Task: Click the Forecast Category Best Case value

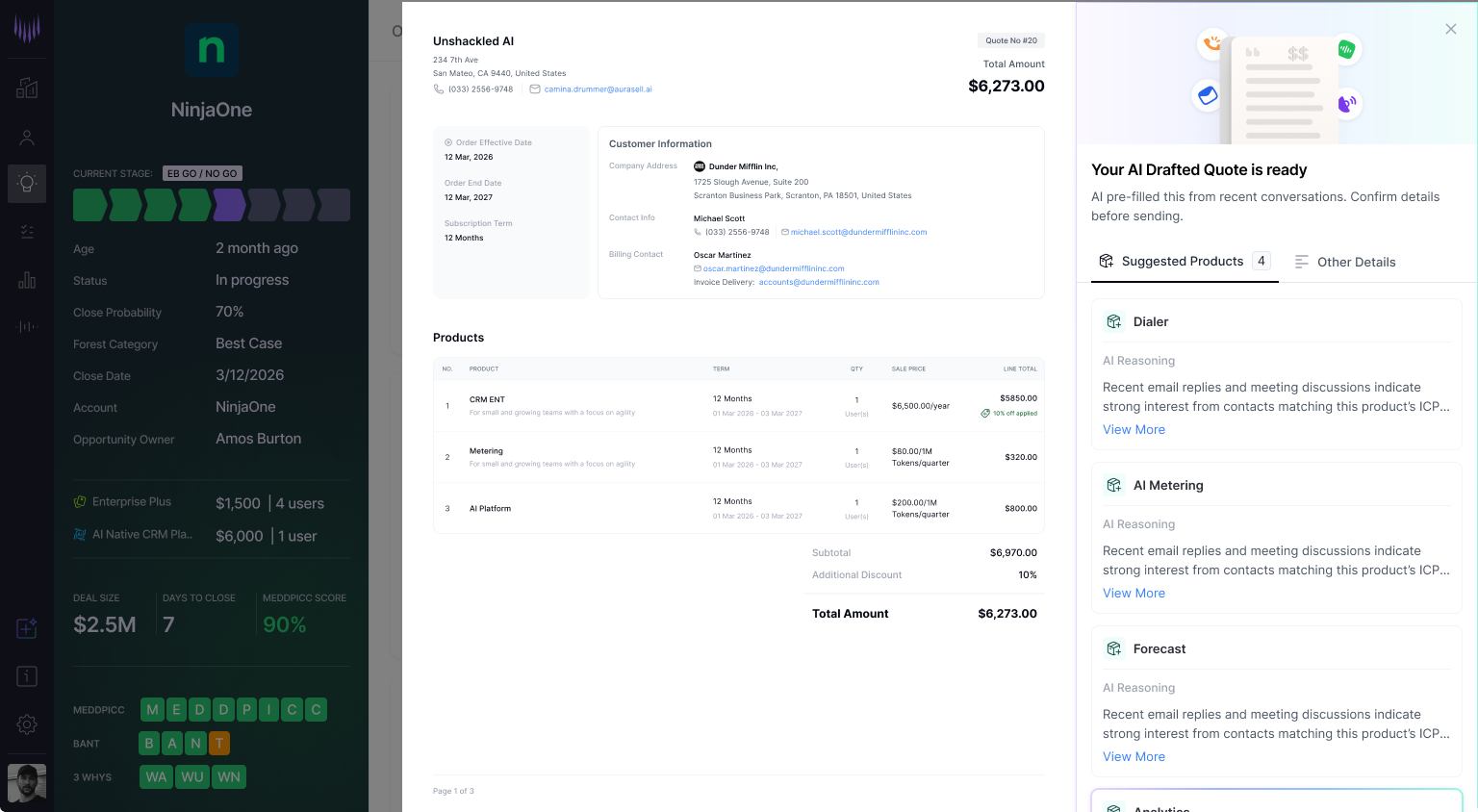Action: coord(248,343)
